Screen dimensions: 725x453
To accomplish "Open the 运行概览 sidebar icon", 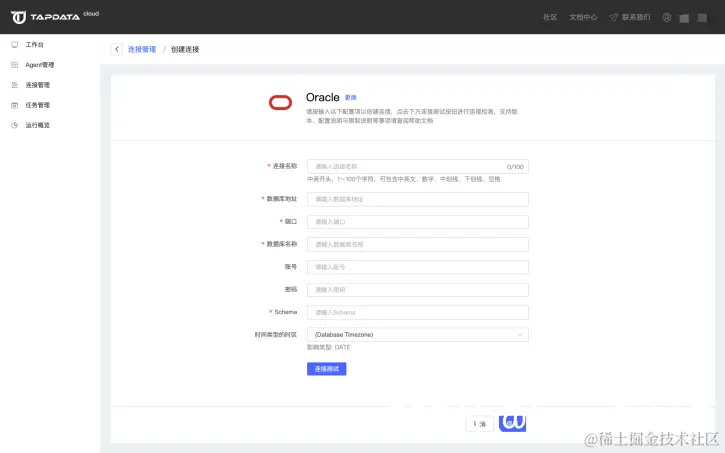I will [14, 125].
